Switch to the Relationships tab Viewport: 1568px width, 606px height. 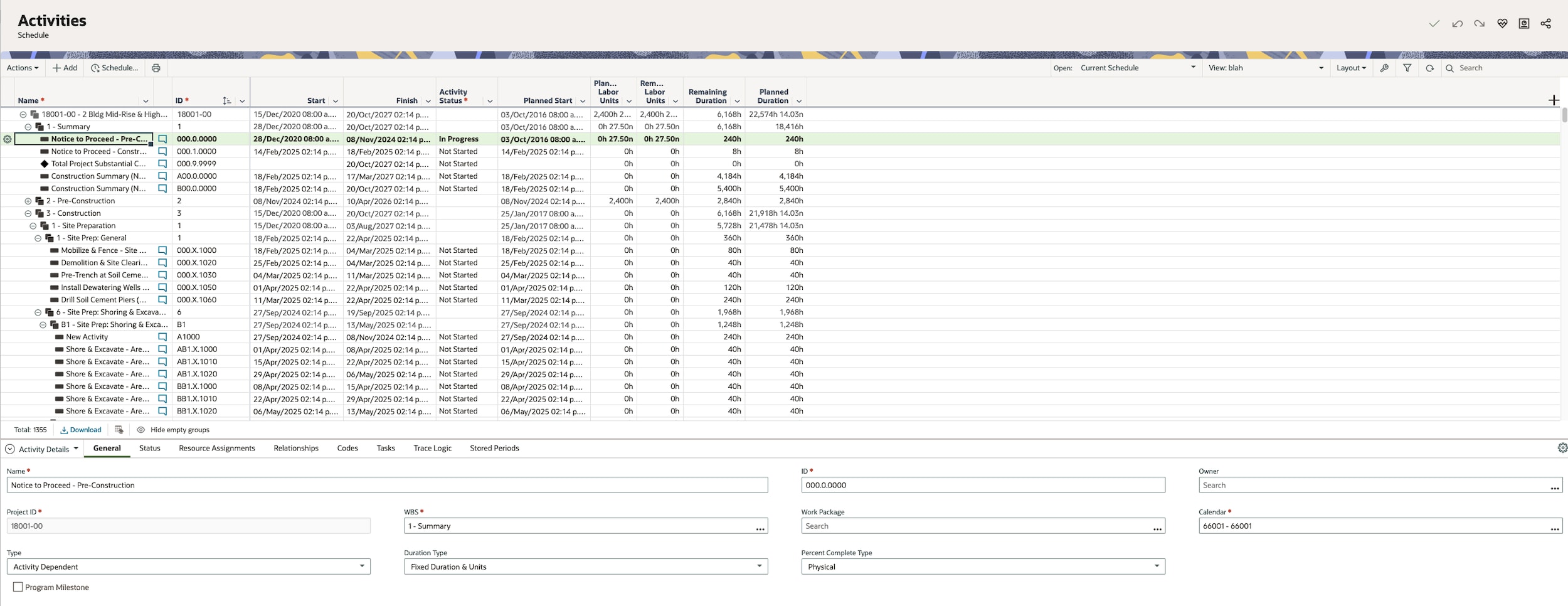coord(296,448)
